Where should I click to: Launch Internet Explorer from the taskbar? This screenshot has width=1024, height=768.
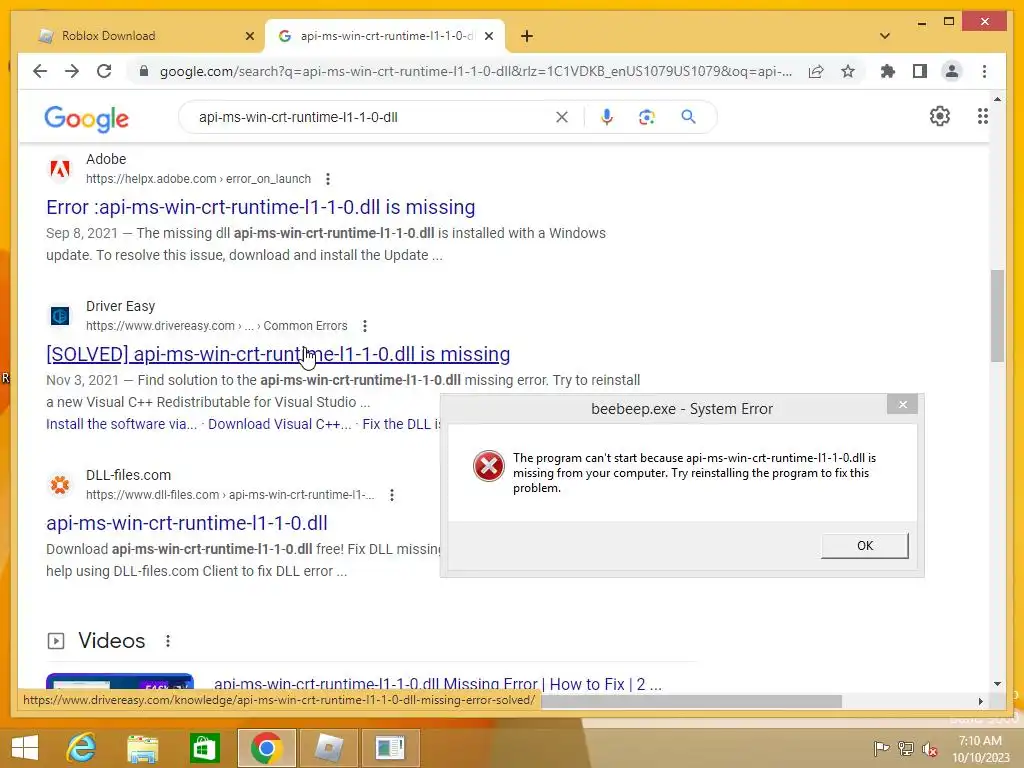pos(82,748)
